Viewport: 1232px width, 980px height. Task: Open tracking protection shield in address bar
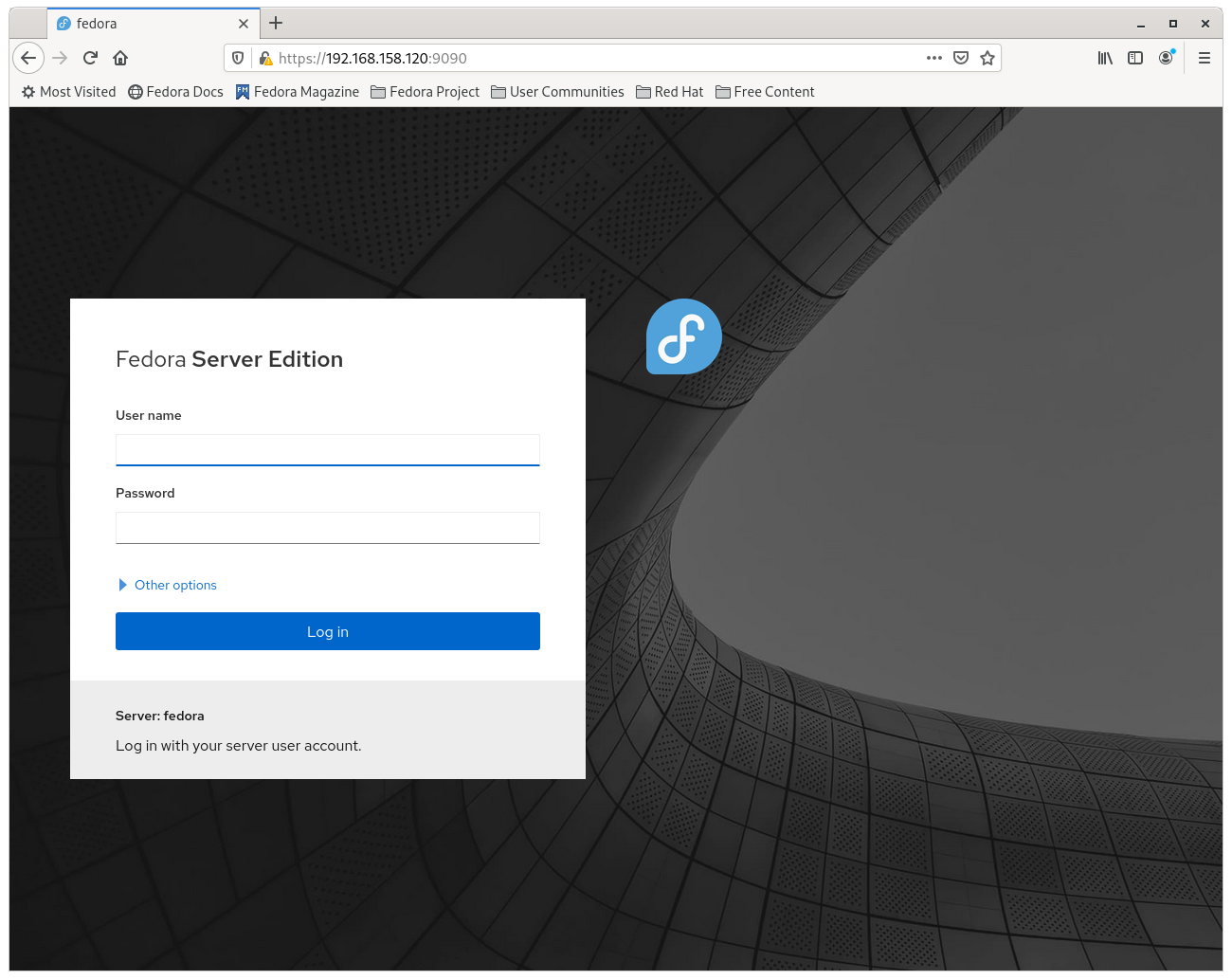(x=238, y=58)
